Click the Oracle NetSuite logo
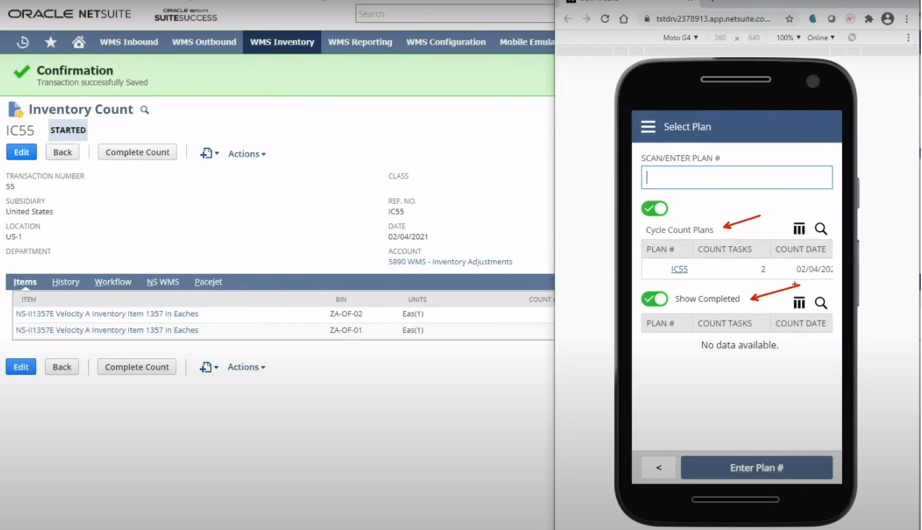The height and width of the screenshot is (530, 922). click(69, 14)
